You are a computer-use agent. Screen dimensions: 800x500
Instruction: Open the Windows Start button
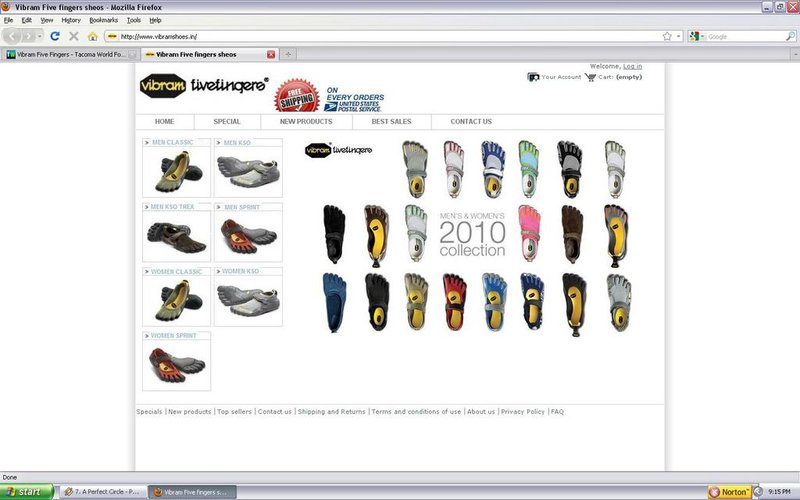pyautogui.click(x=27, y=492)
